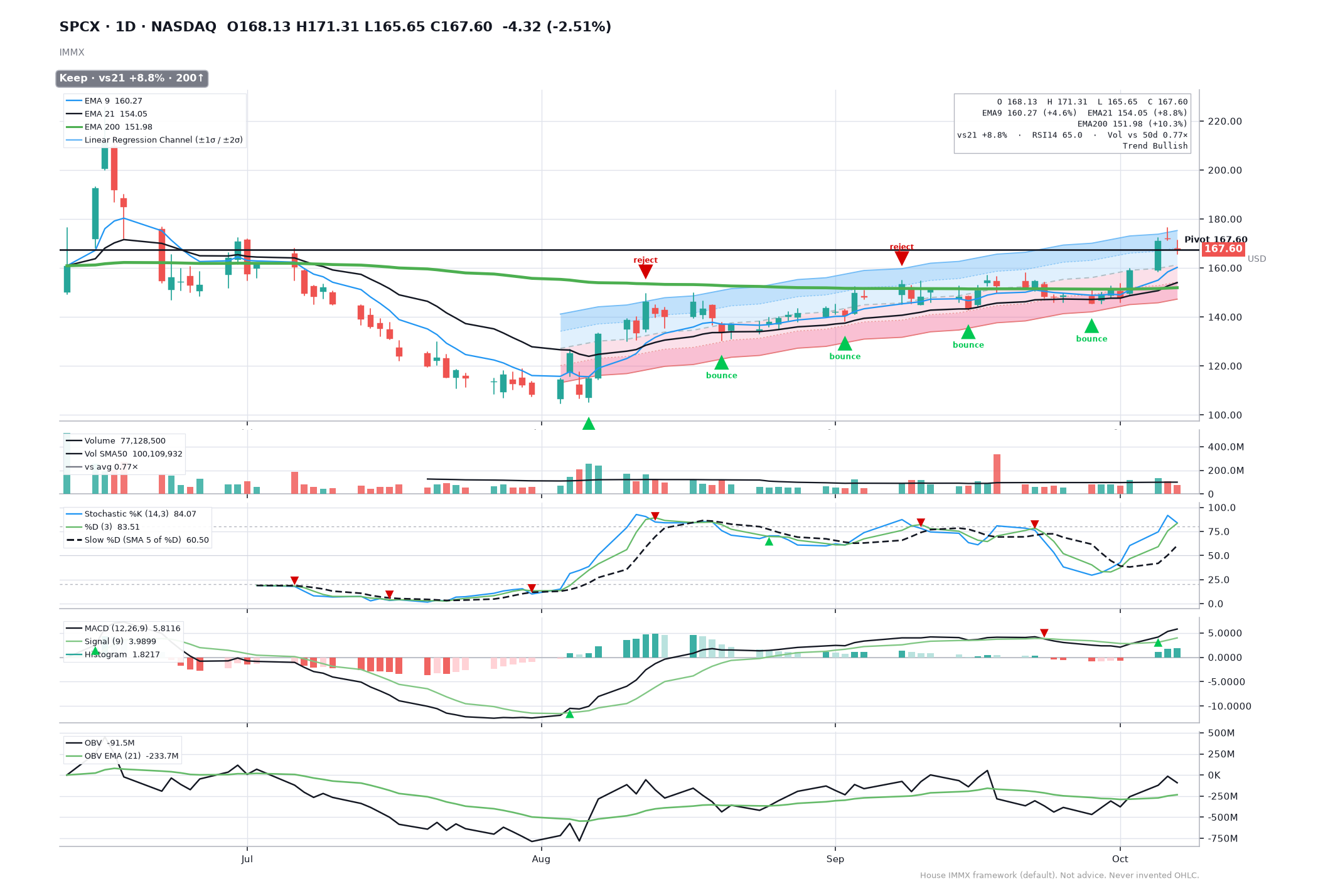Click the Sep label on the time axis
1318x896 pixels.
[835, 859]
